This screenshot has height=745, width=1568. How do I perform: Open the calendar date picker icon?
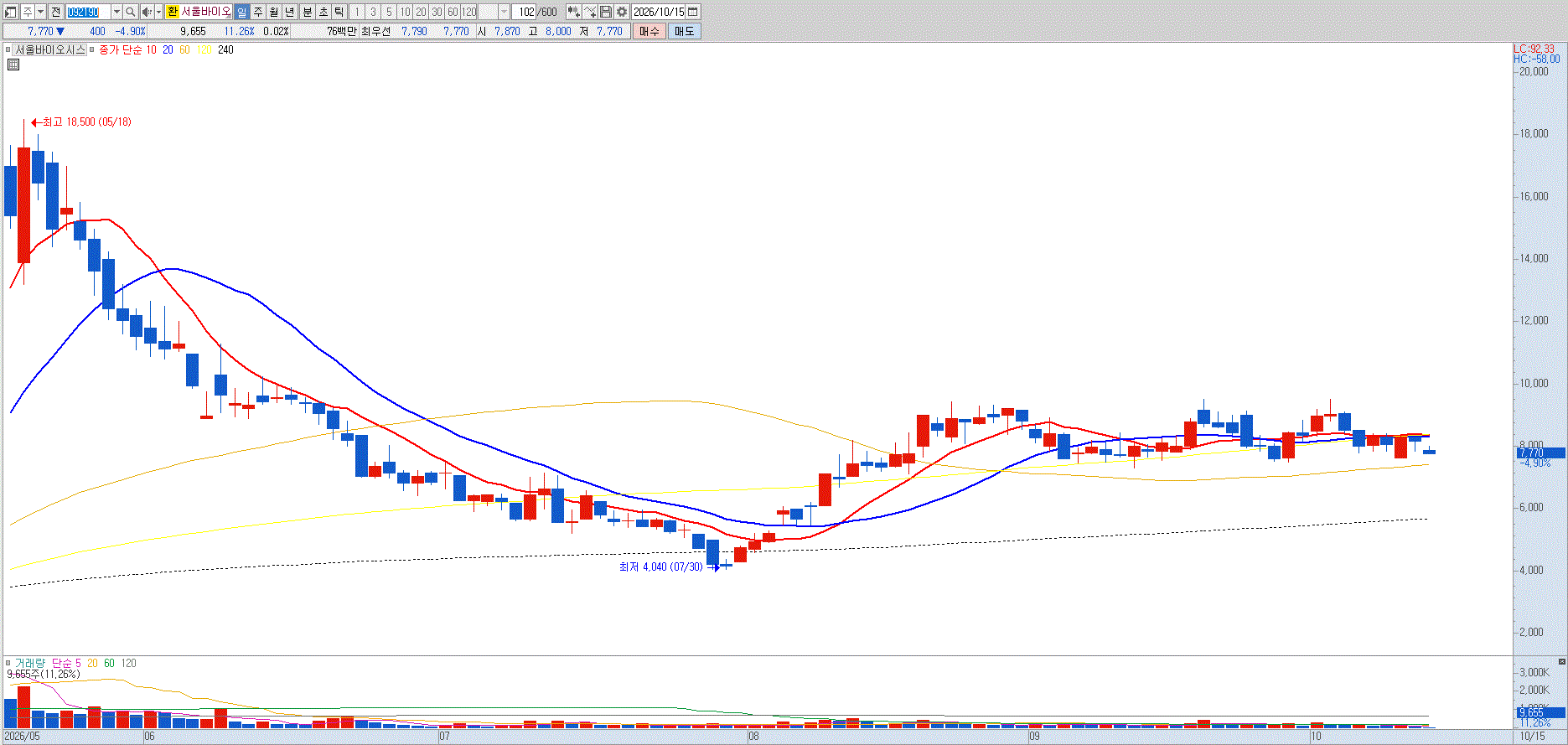pyautogui.click(x=692, y=12)
